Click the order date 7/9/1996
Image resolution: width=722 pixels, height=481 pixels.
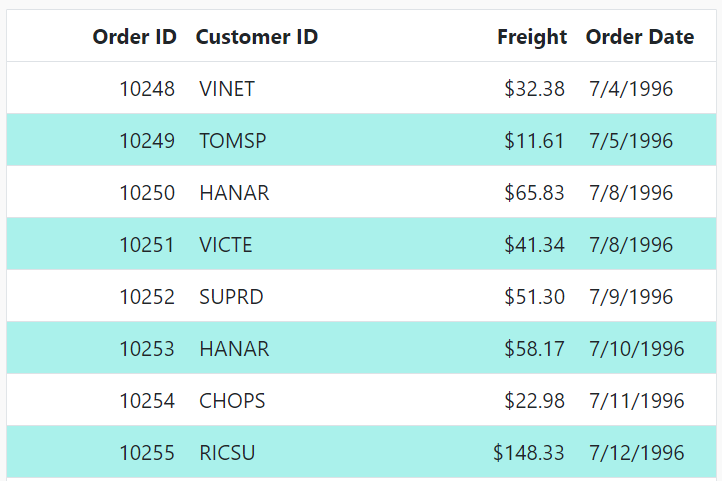[631, 297]
